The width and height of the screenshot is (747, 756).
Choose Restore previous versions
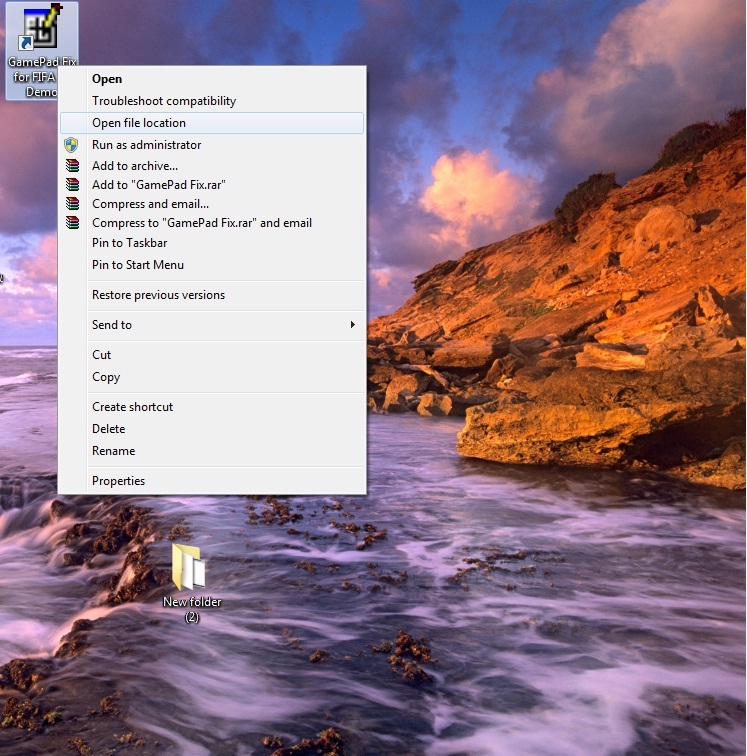click(x=212, y=295)
